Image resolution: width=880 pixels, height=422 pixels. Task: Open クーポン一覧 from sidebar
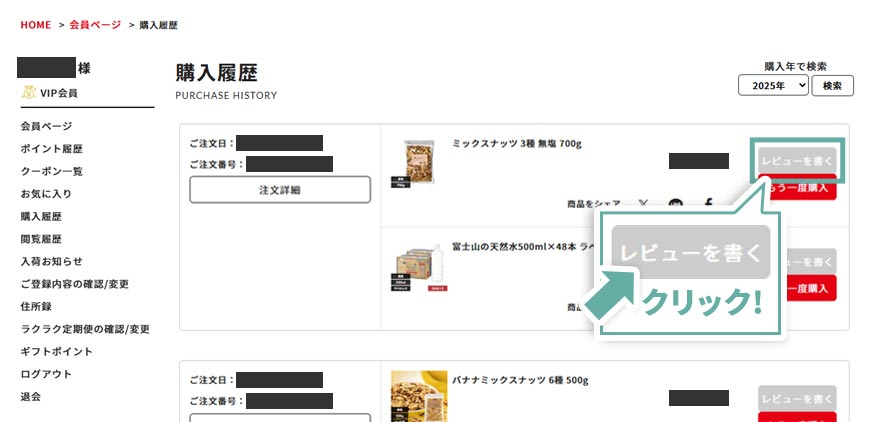pyautogui.click(x=51, y=171)
